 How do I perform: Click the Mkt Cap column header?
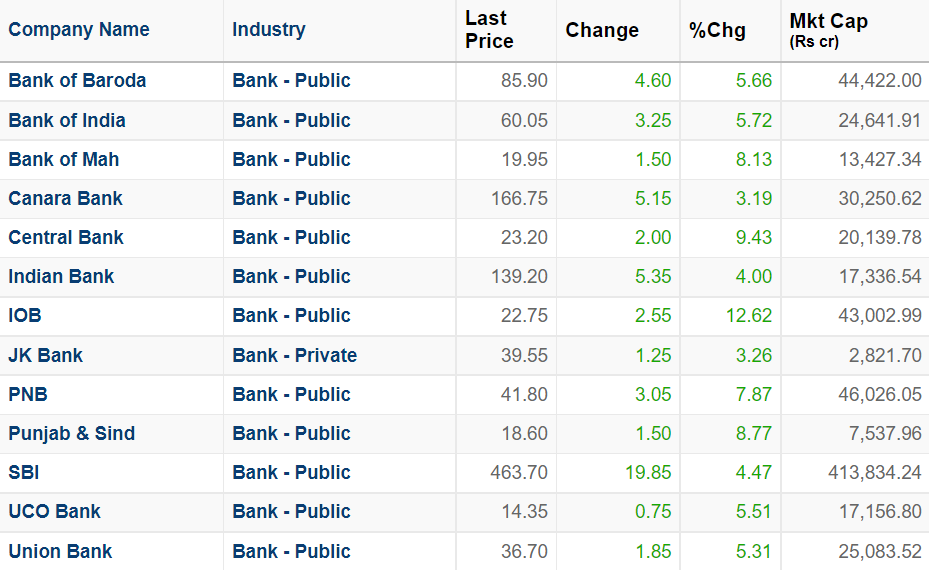pyautogui.click(x=828, y=22)
